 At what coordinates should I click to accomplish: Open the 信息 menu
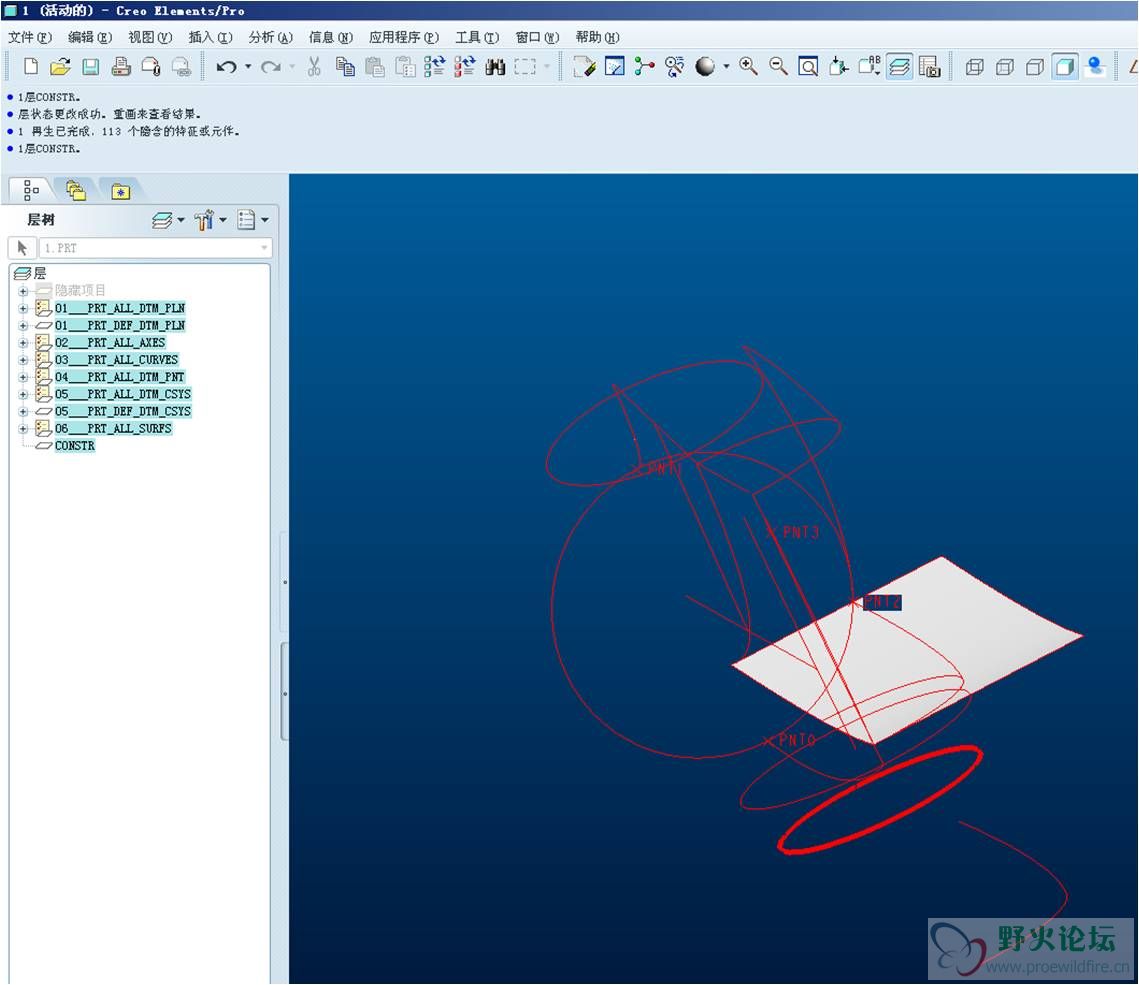331,37
